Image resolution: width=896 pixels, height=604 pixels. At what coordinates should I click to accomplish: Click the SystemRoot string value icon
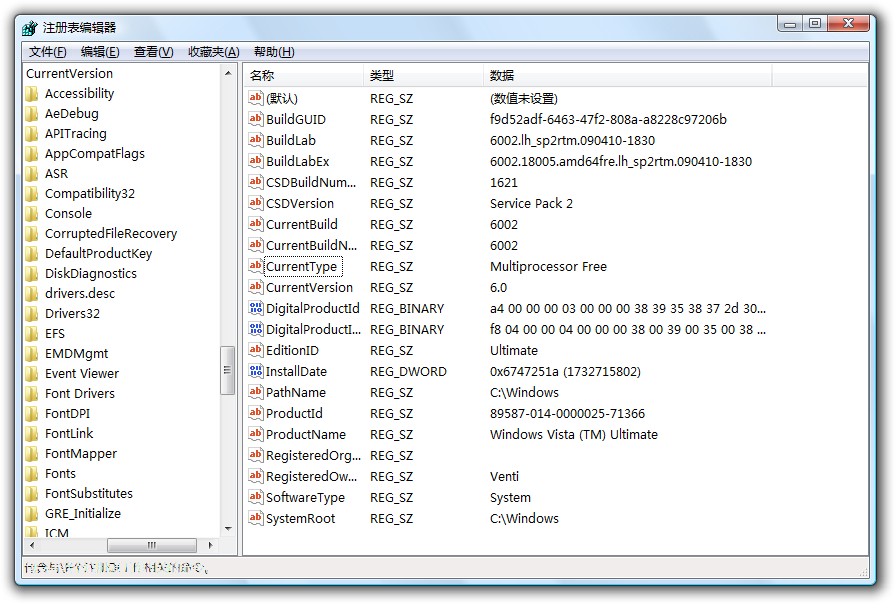(255, 518)
